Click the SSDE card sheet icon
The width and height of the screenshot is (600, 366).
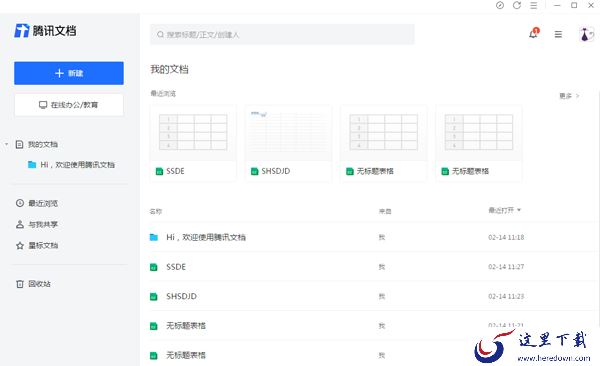coord(159,172)
